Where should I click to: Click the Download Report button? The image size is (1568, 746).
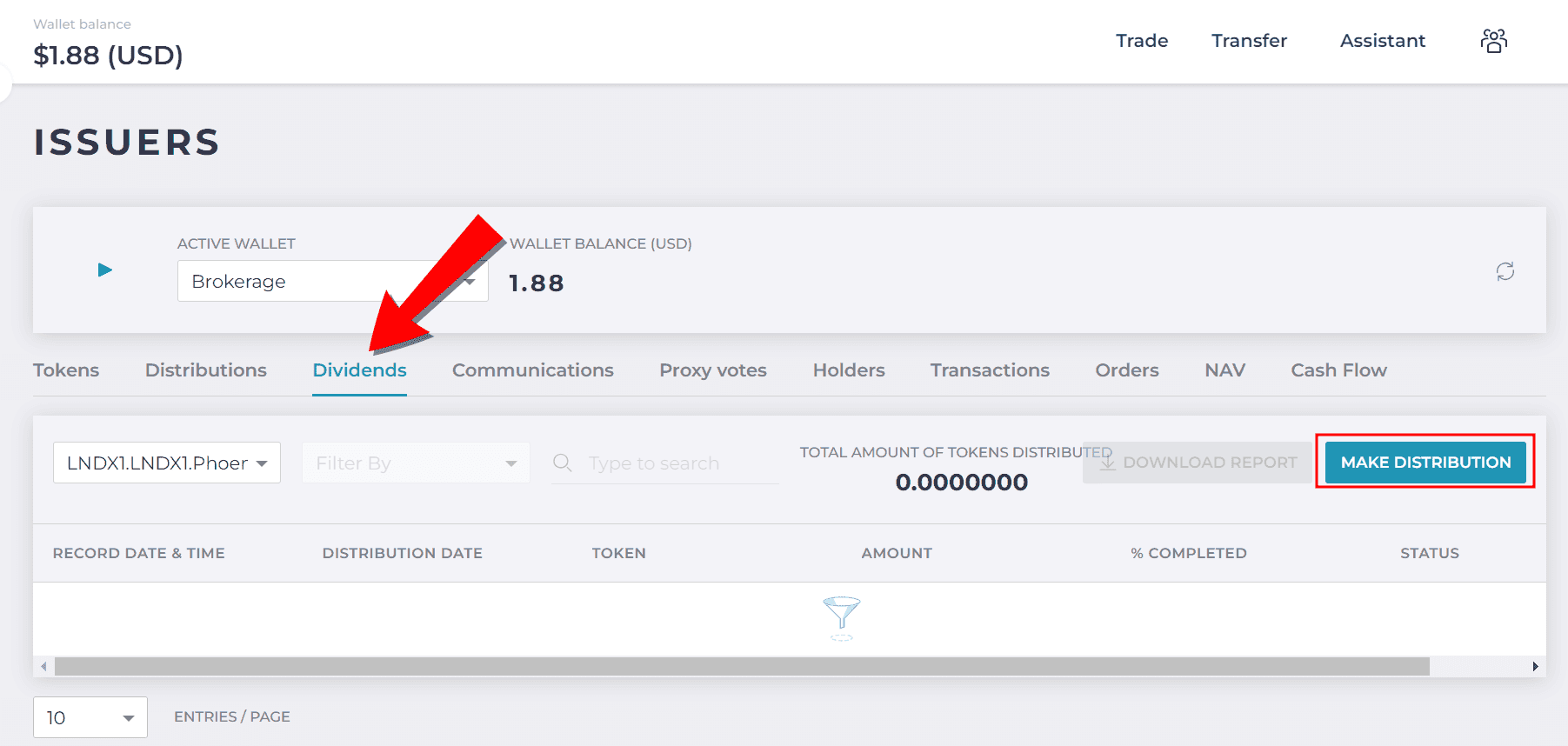pos(1197,463)
